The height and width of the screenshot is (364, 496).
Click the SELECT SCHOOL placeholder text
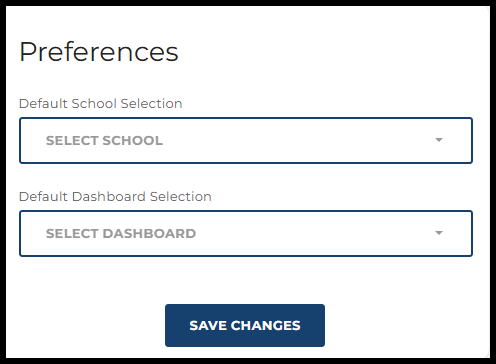[x=104, y=141]
